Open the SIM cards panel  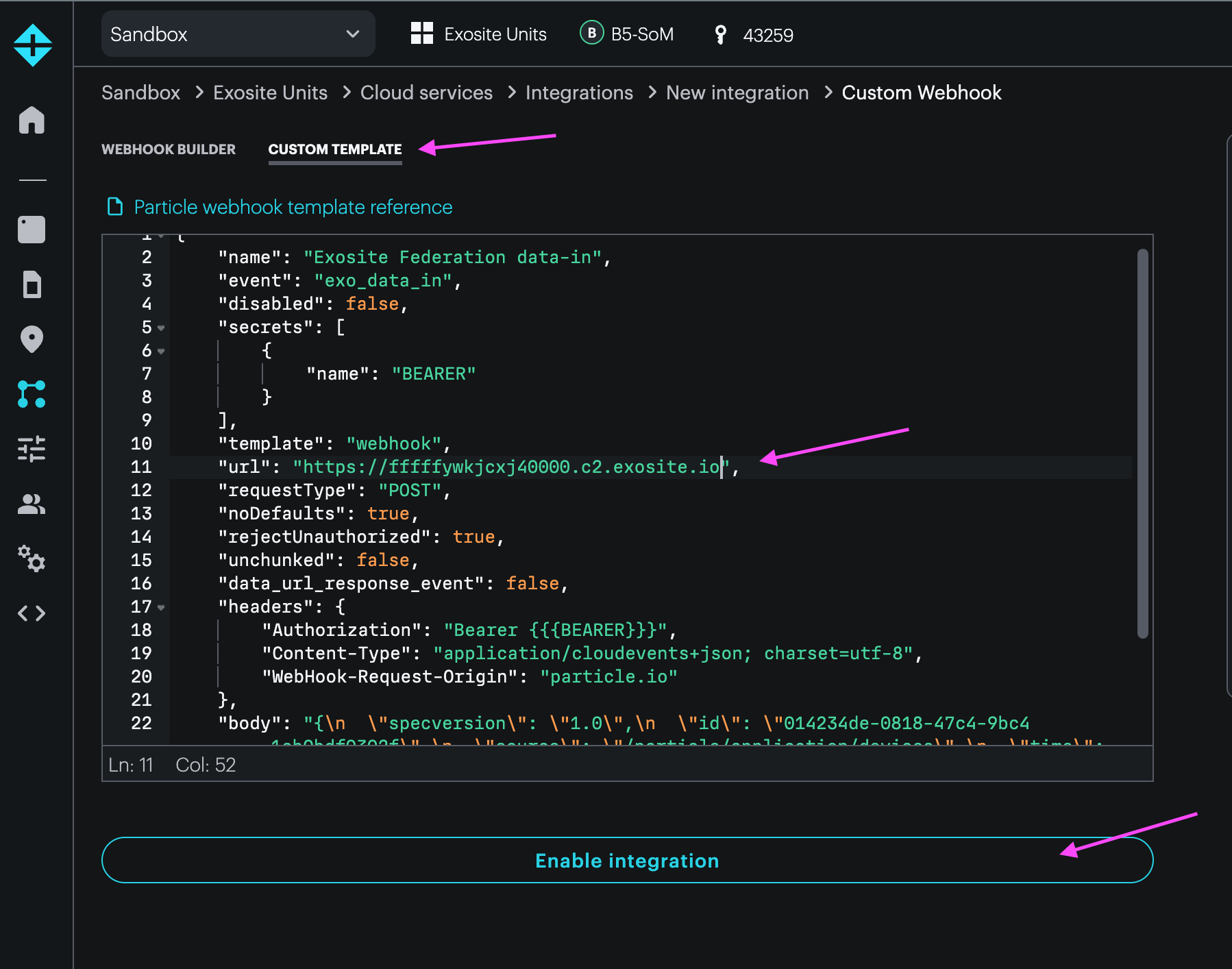[x=32, y=285]
